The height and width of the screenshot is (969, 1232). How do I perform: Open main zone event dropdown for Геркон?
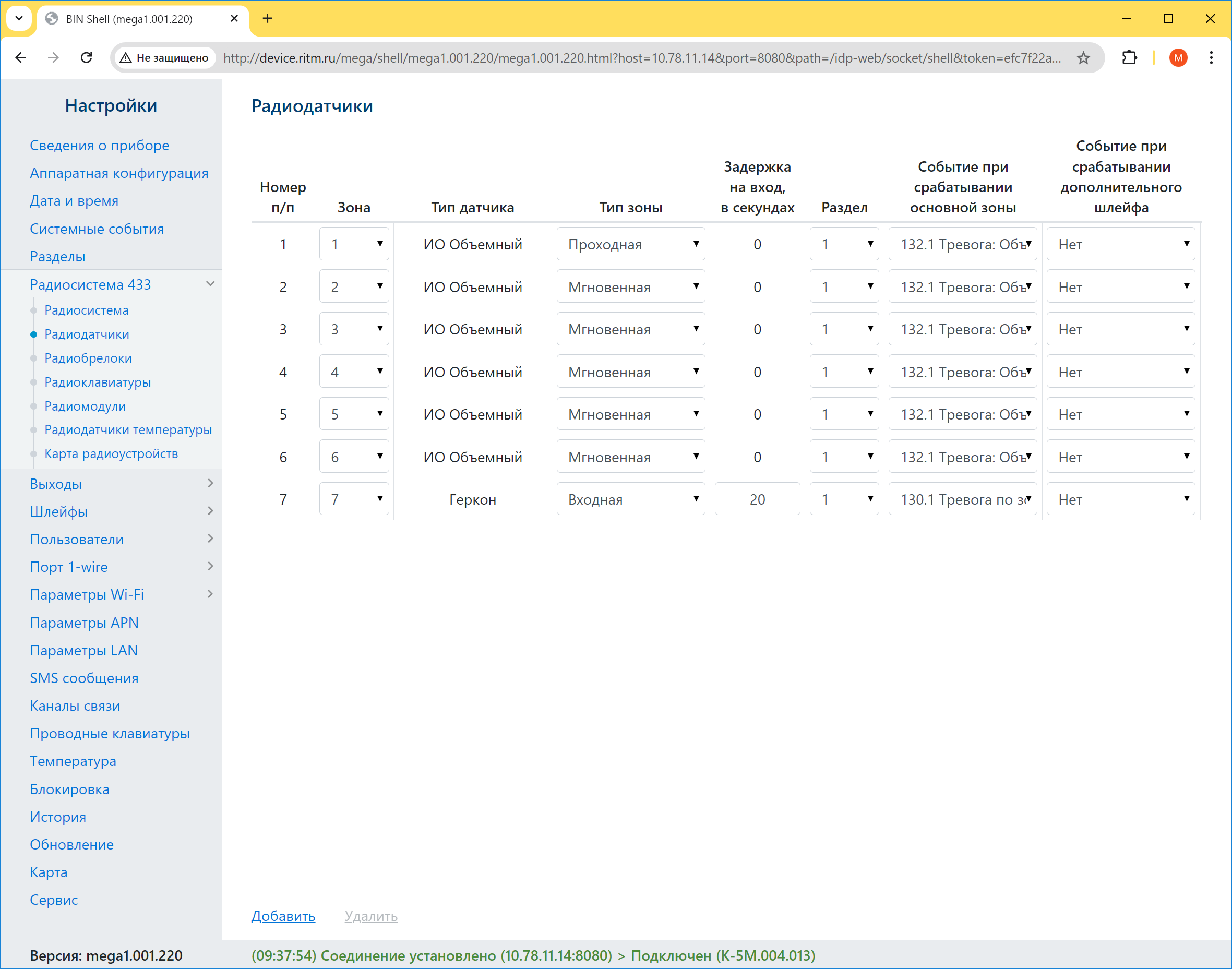(963, 499)
